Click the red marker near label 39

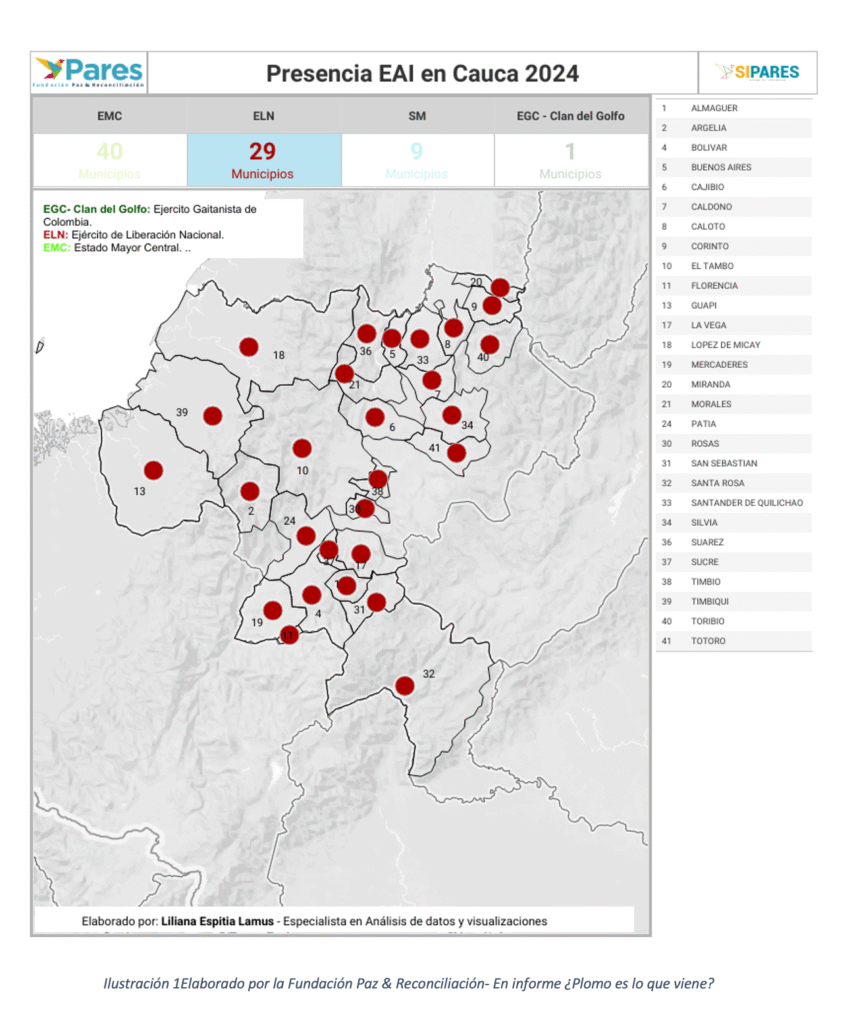click(213, 415)
